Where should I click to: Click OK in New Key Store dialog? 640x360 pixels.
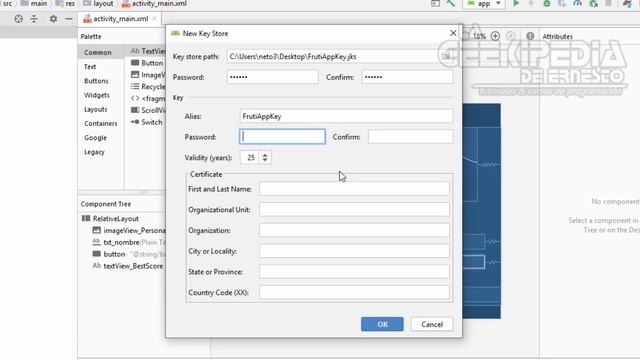coord(382,324)
